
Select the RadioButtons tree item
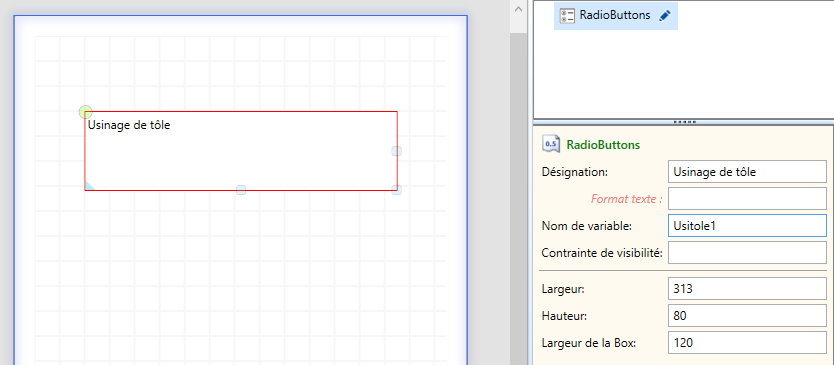point(615,15)
